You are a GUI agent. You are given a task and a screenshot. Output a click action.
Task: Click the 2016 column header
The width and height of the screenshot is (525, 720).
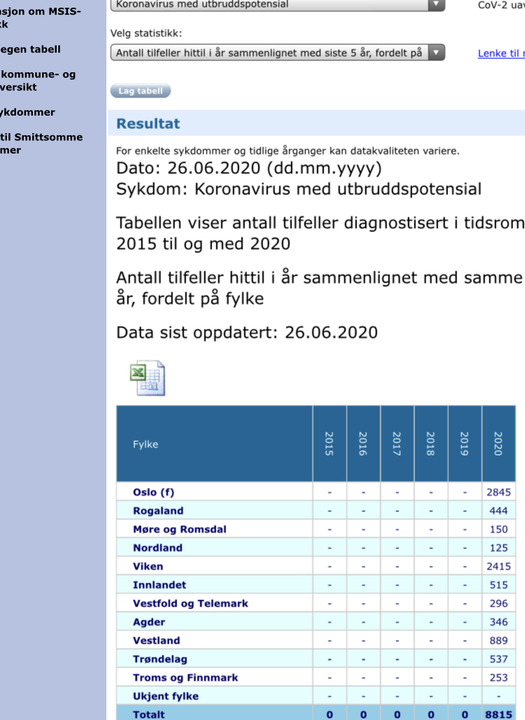[363, 444]
